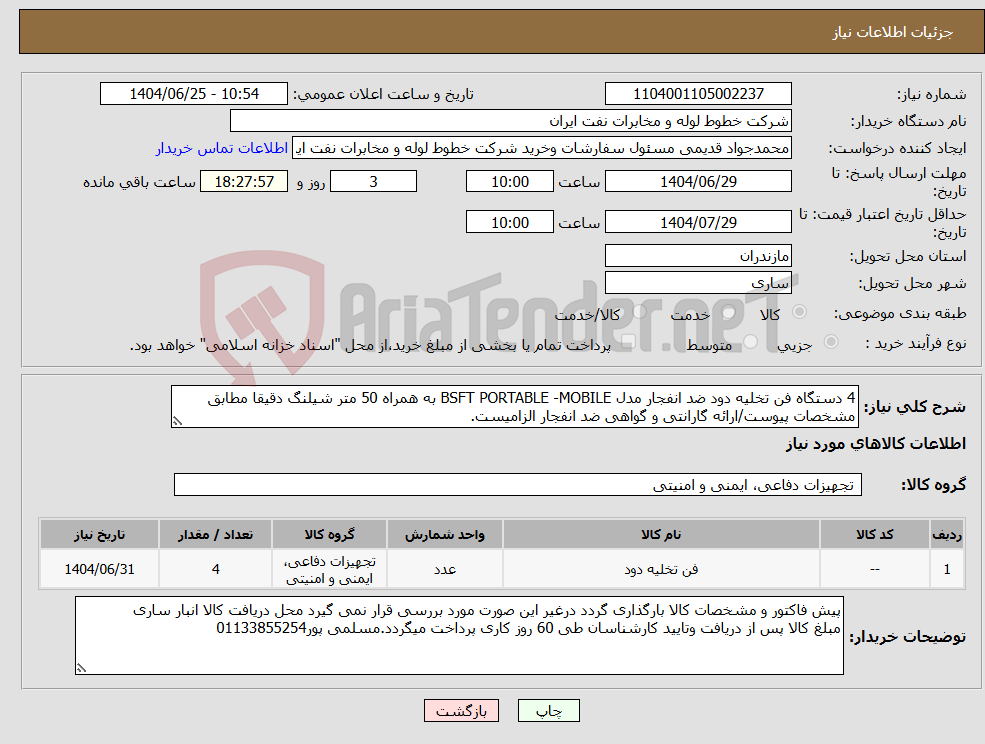Click the description text area resize handle

177,422
